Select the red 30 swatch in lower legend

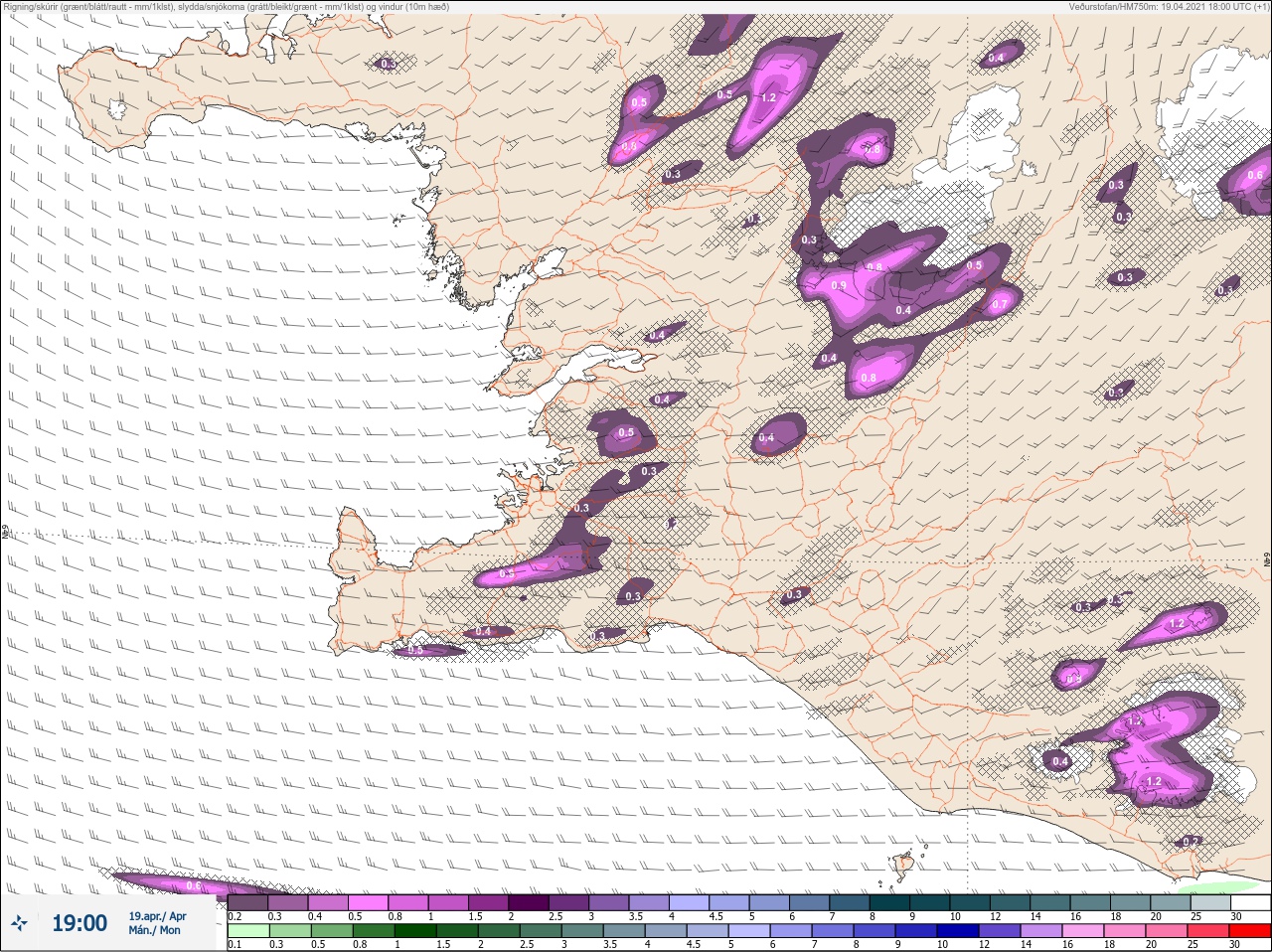coord(1250,930)
